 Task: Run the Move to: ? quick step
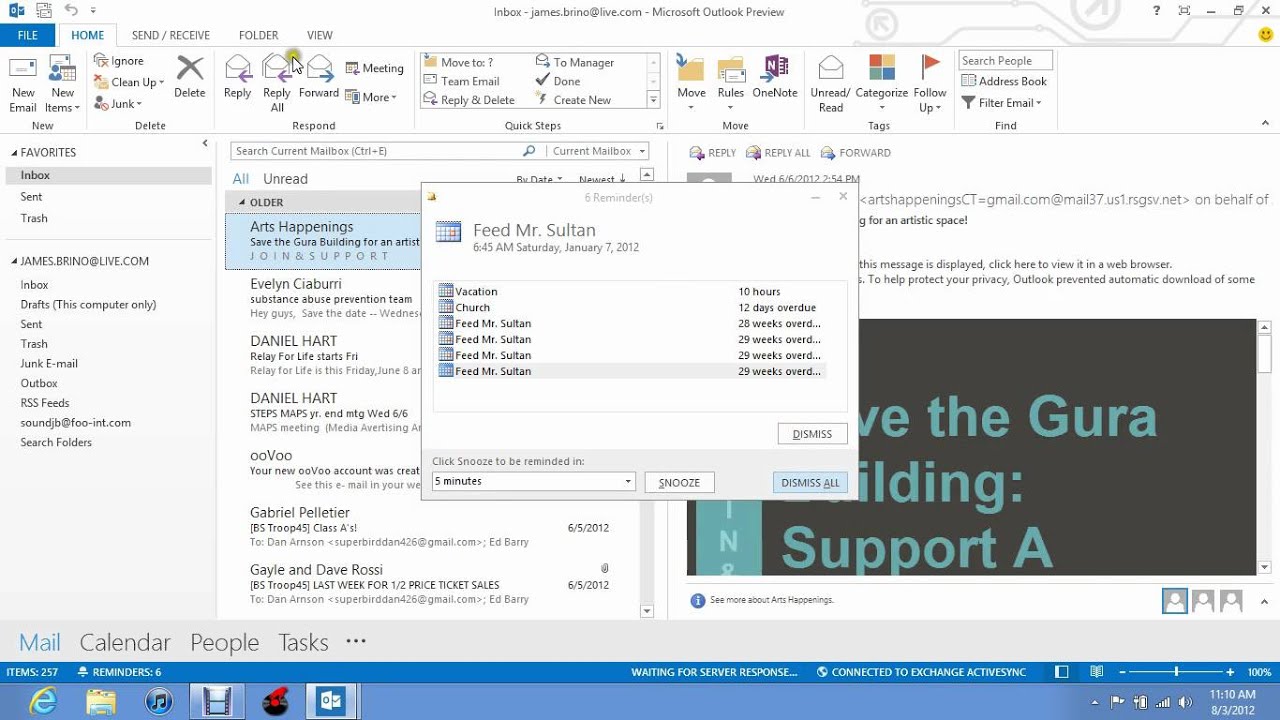(458, 62)
